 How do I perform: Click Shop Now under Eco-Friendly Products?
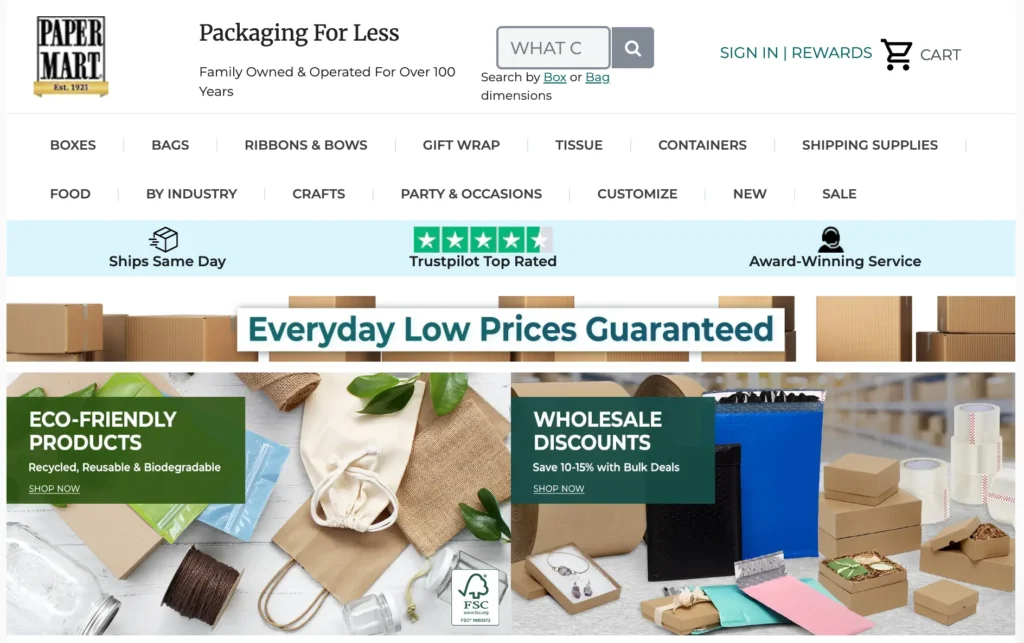click(x=54, y=488)
